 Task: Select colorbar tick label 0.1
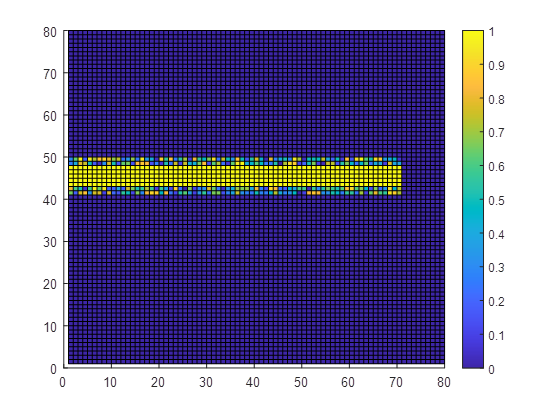pos(496,335)
